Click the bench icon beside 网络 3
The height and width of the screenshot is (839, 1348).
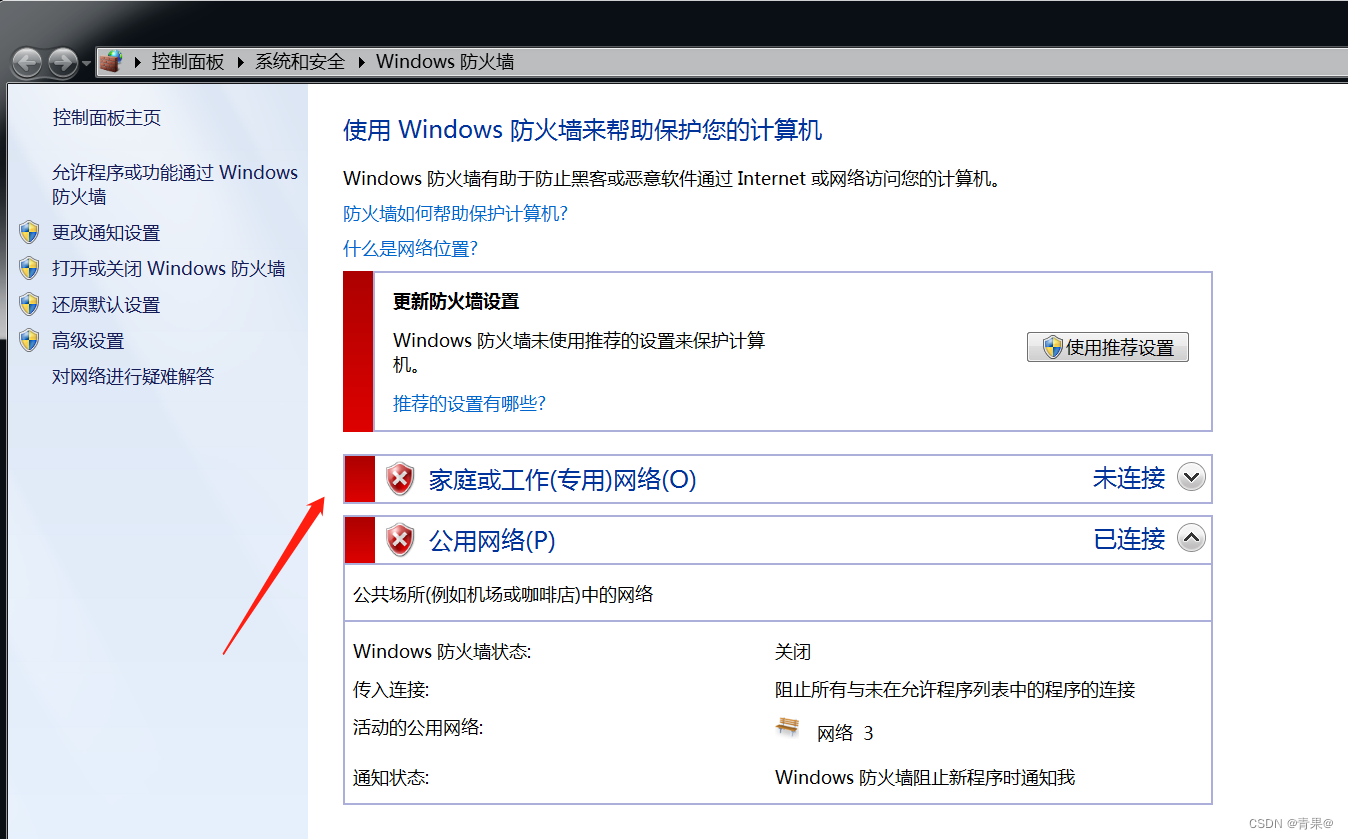[x=788, y=728]
